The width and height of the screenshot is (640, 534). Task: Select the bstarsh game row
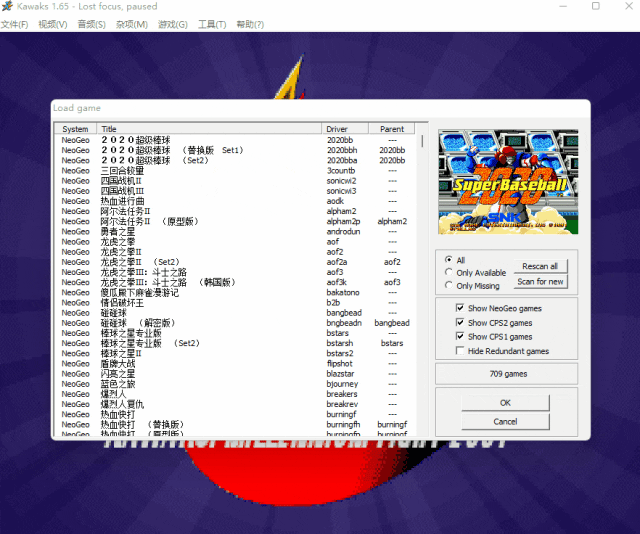[x=235, y=343]
